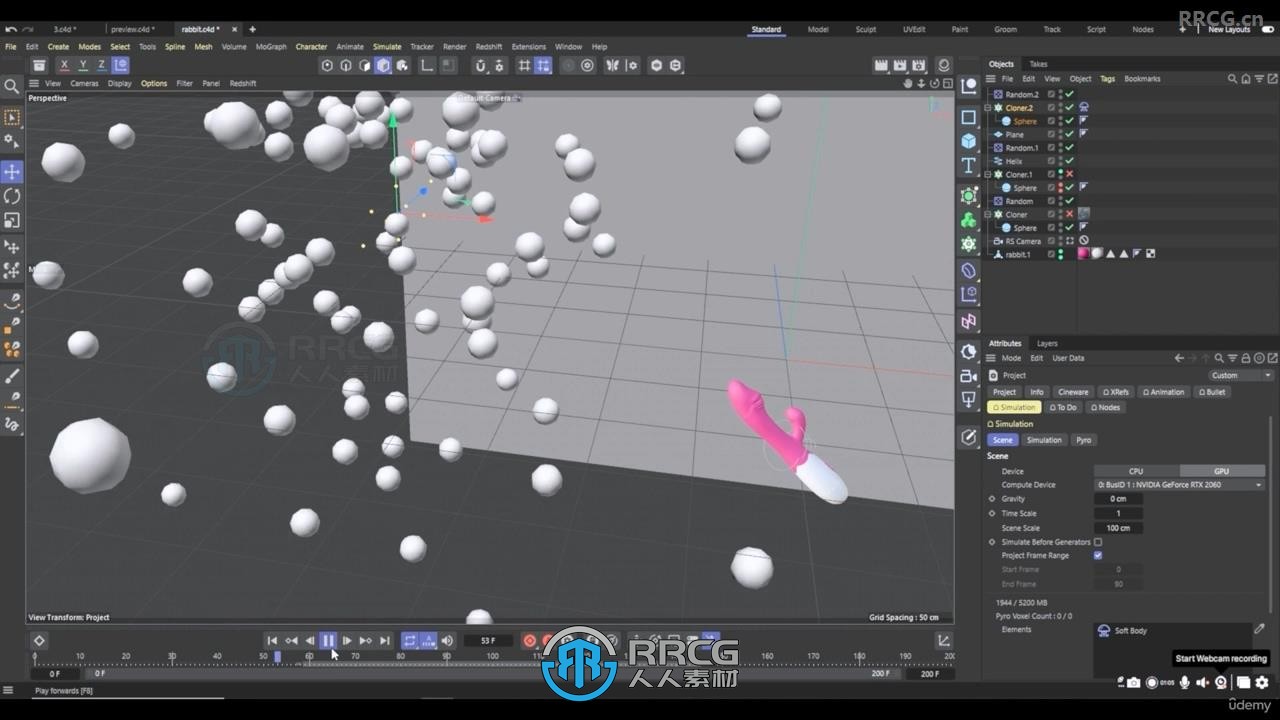Viewport: 1280px width, 720px height.
Task: Switch to the Layers tab
Action: coord(1047,343)
